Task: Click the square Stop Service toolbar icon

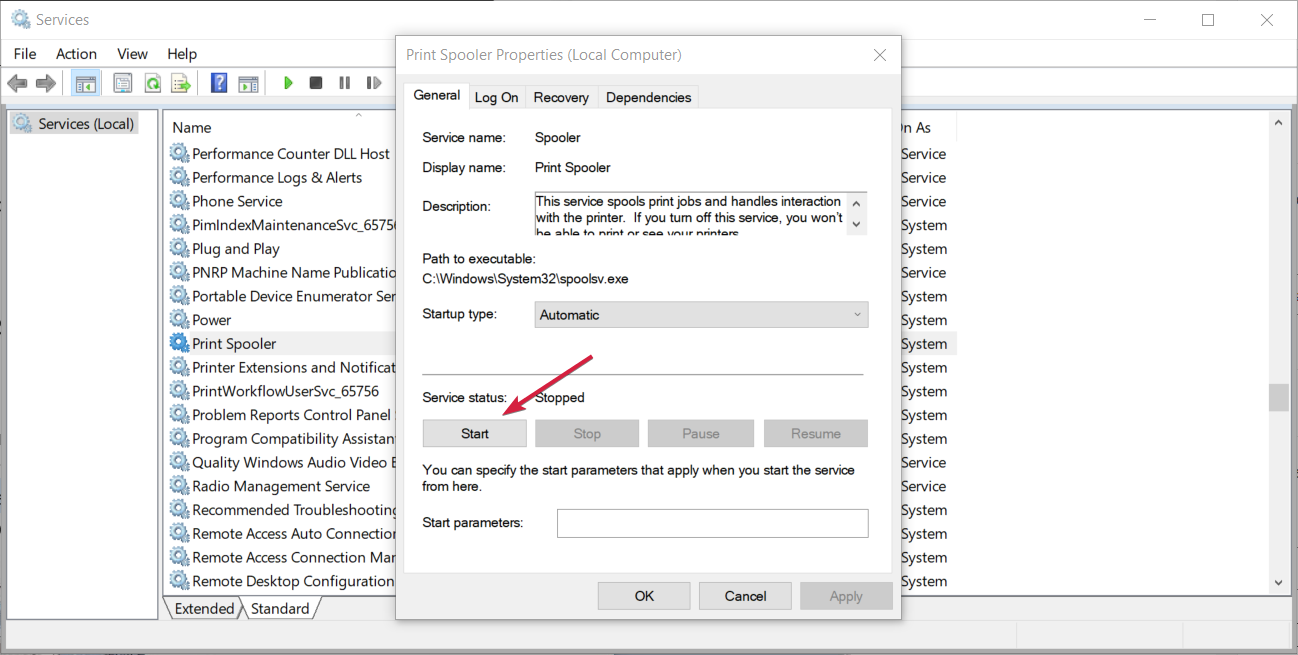Action: (x=316, y=83)
